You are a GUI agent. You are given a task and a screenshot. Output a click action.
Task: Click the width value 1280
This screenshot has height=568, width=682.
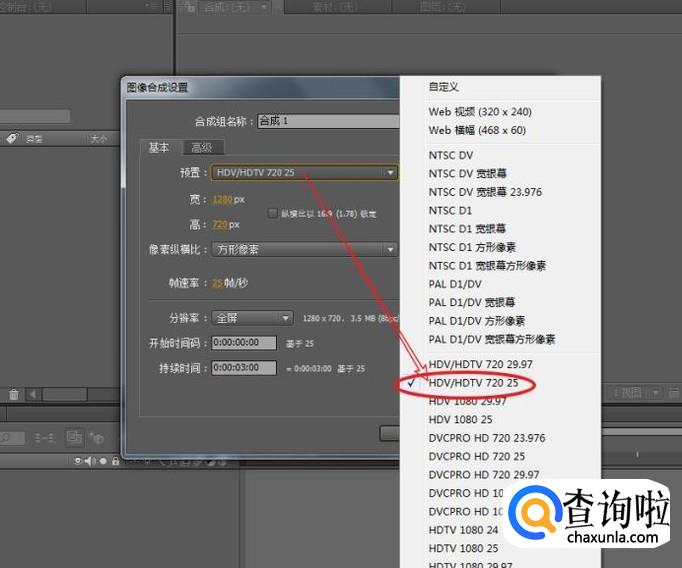click(223, 200)
